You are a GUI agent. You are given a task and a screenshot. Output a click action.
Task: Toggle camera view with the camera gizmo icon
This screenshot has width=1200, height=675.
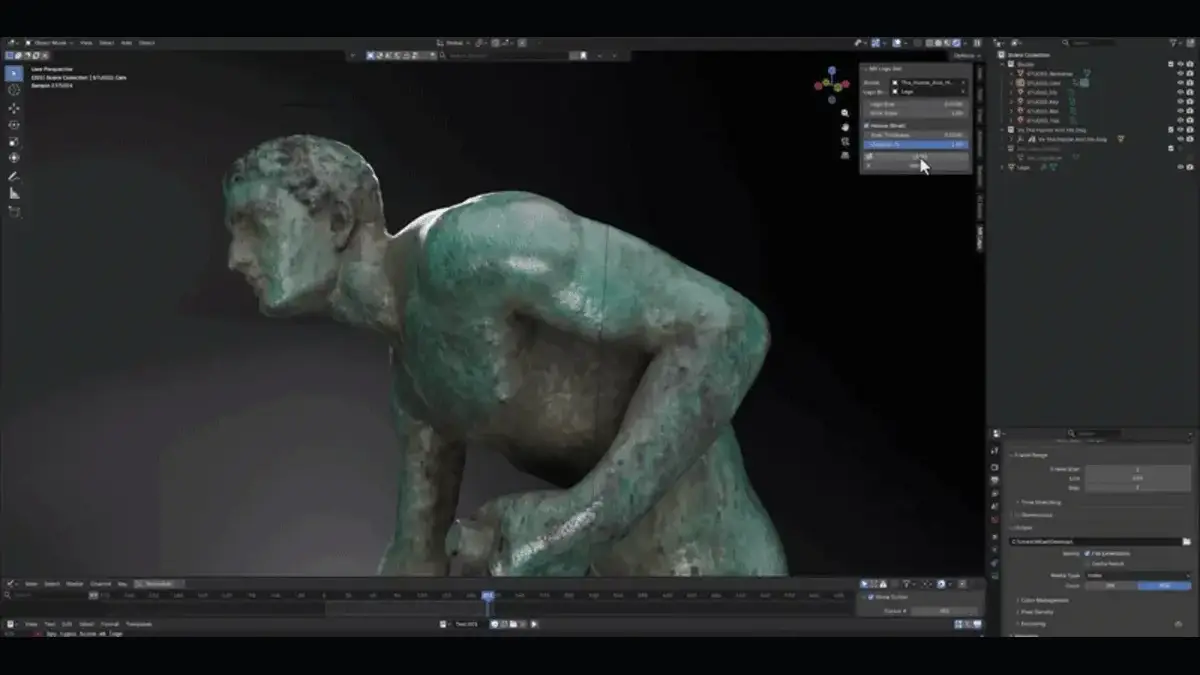(845, 141)
